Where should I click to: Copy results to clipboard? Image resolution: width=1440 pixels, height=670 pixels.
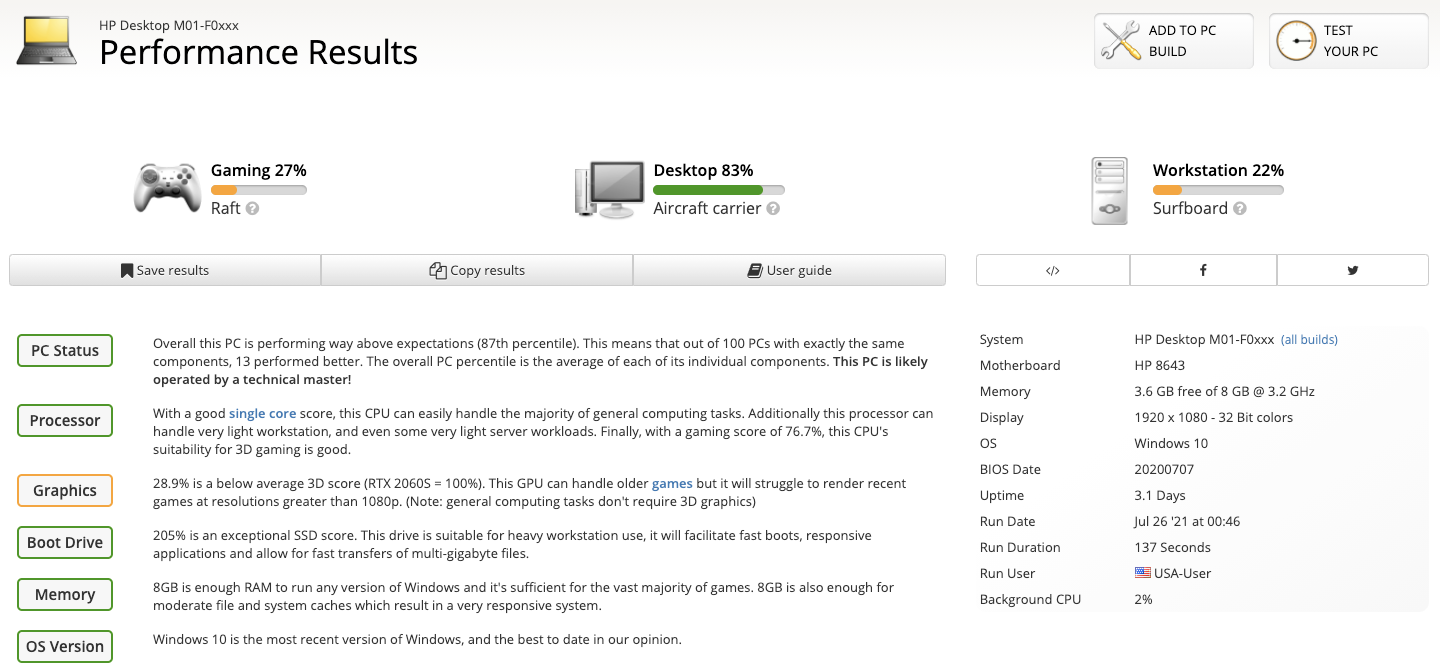pyautogui.click(x=477, y=270)
